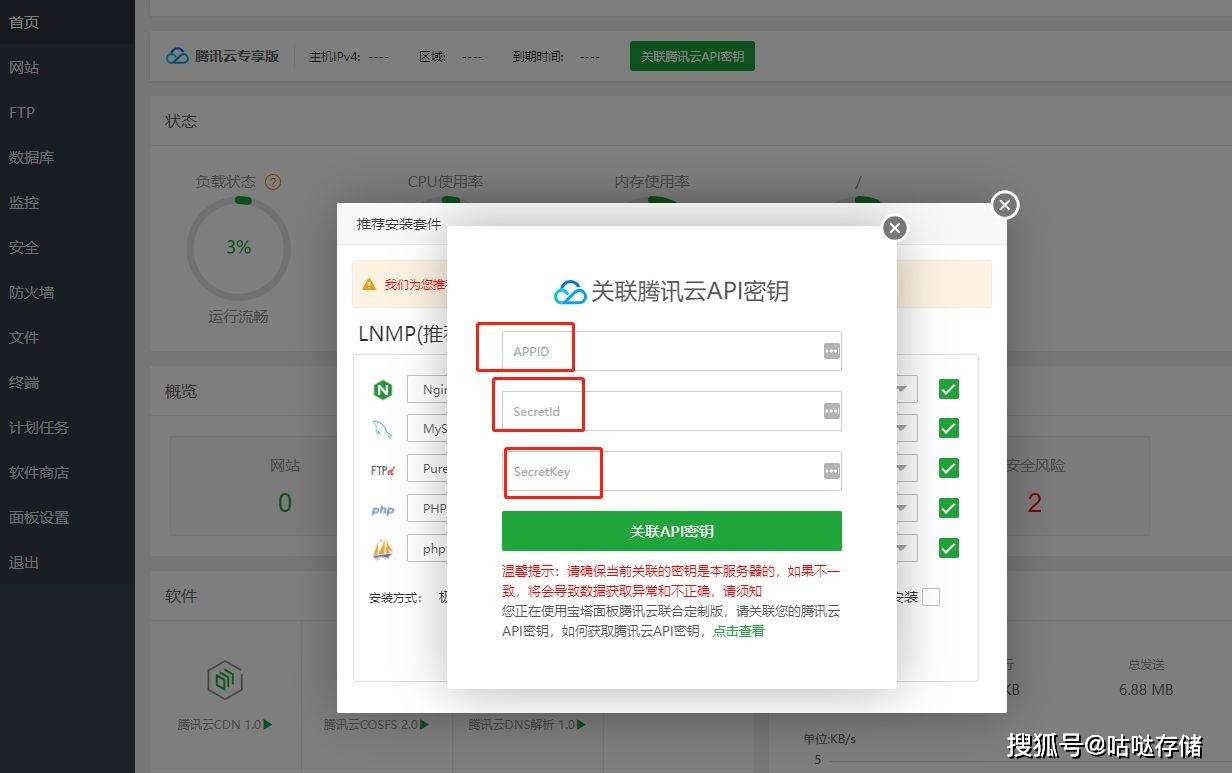Click the php icon in the LNMP list

coord(382,509)
